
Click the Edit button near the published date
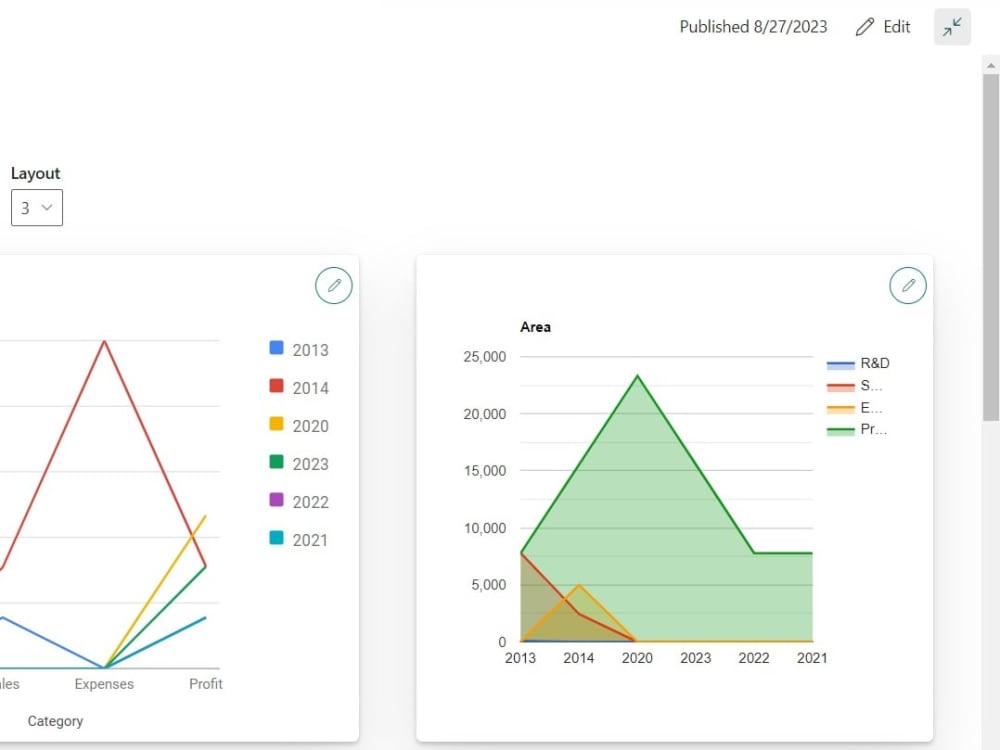tap(884, 27)
